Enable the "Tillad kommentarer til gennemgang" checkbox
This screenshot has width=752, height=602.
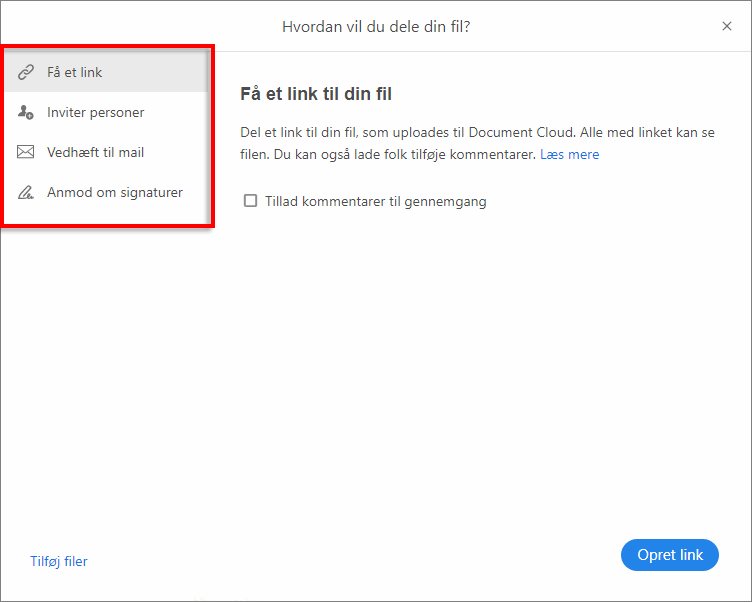[x=251, y=201]
